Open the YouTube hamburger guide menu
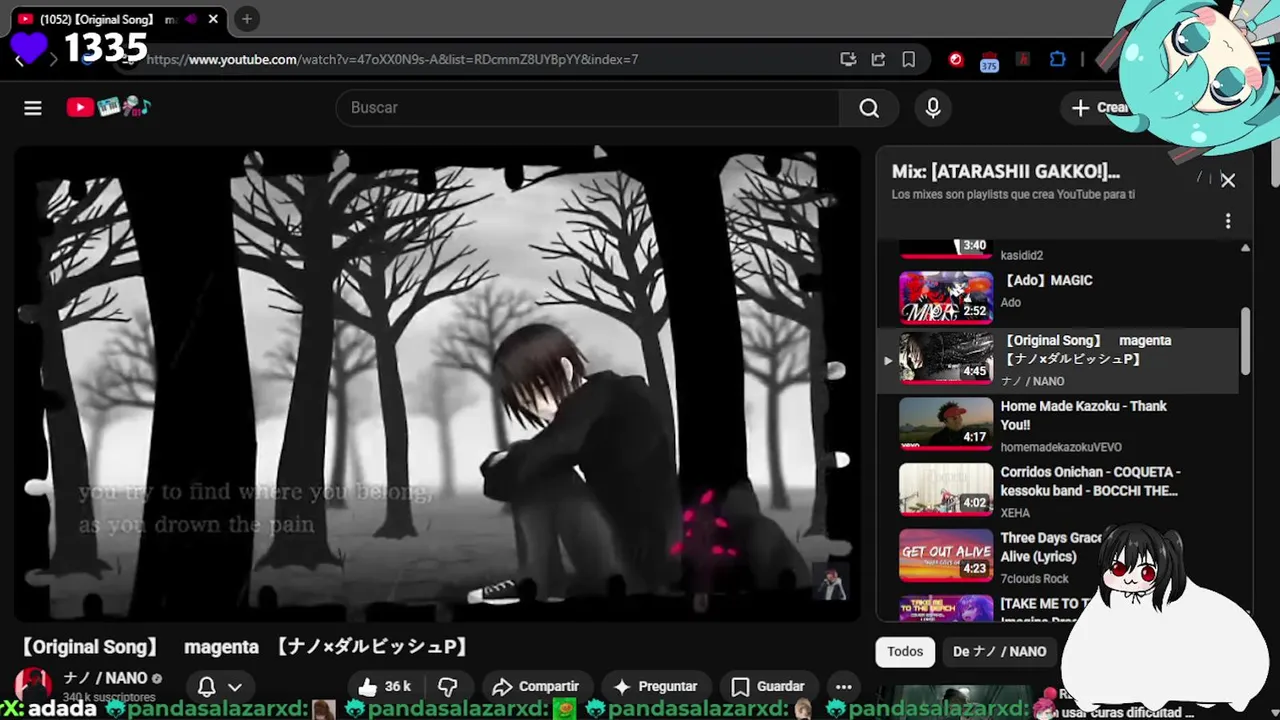Screen dimensions: 1280x720 [33, 108]
